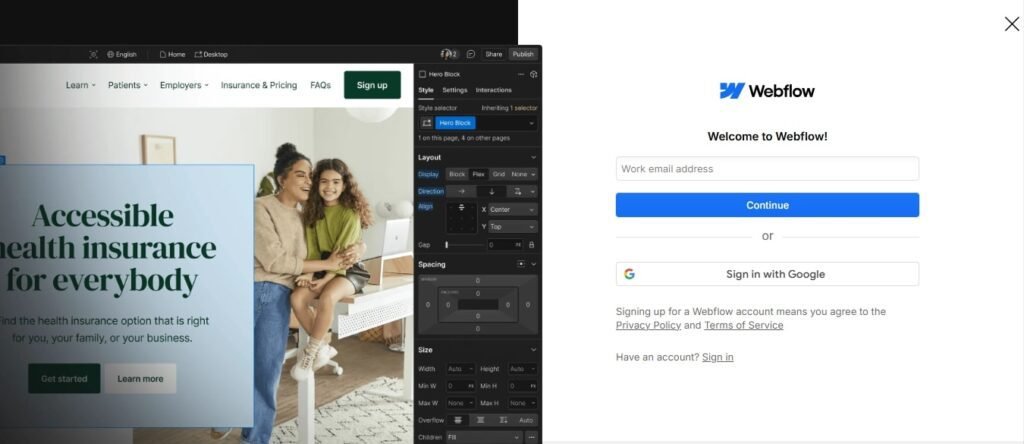Focus the Height Auto field
1024x444 pixels.
pos(522,369)
